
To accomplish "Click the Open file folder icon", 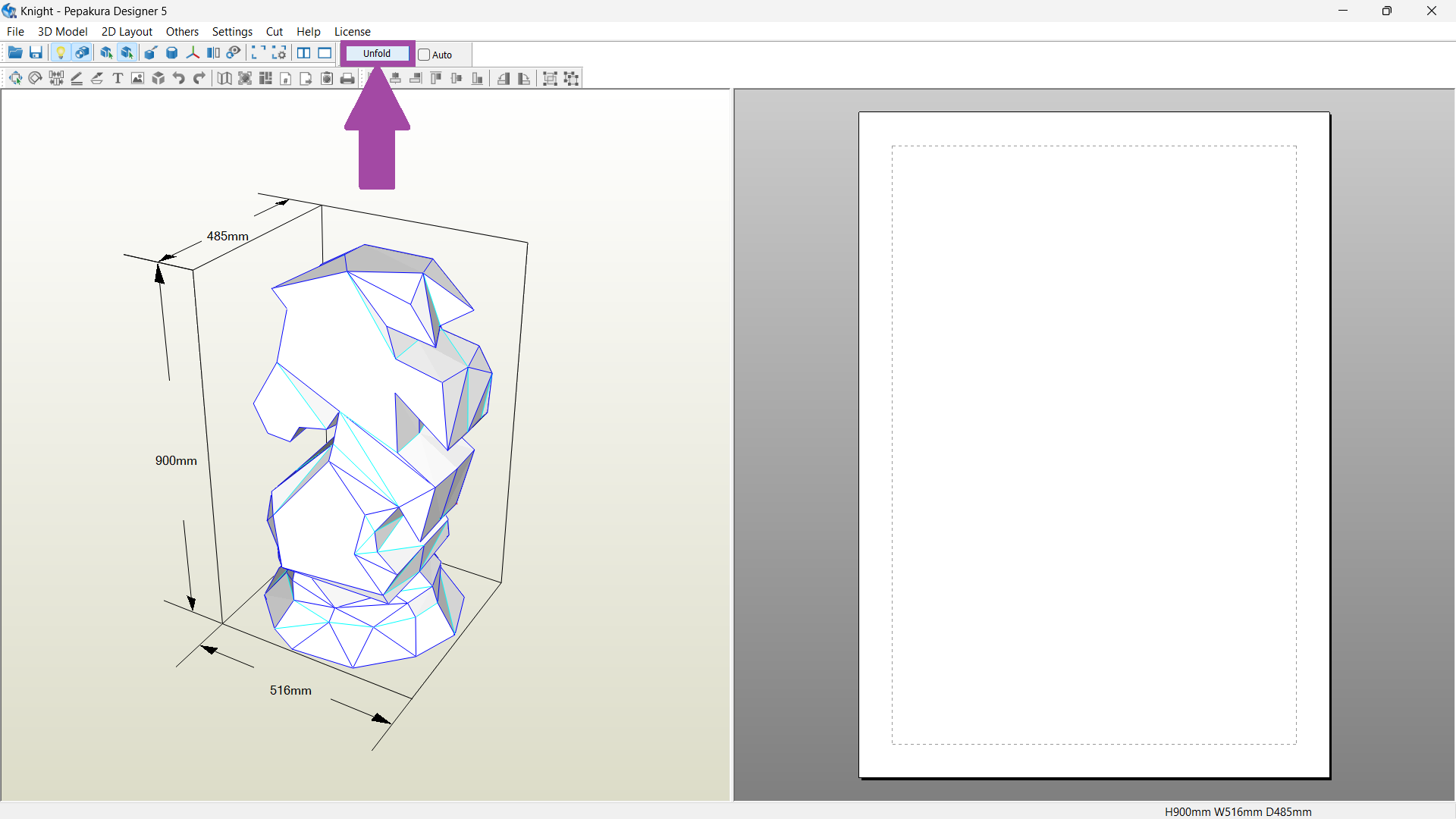I will coord(15,53).
